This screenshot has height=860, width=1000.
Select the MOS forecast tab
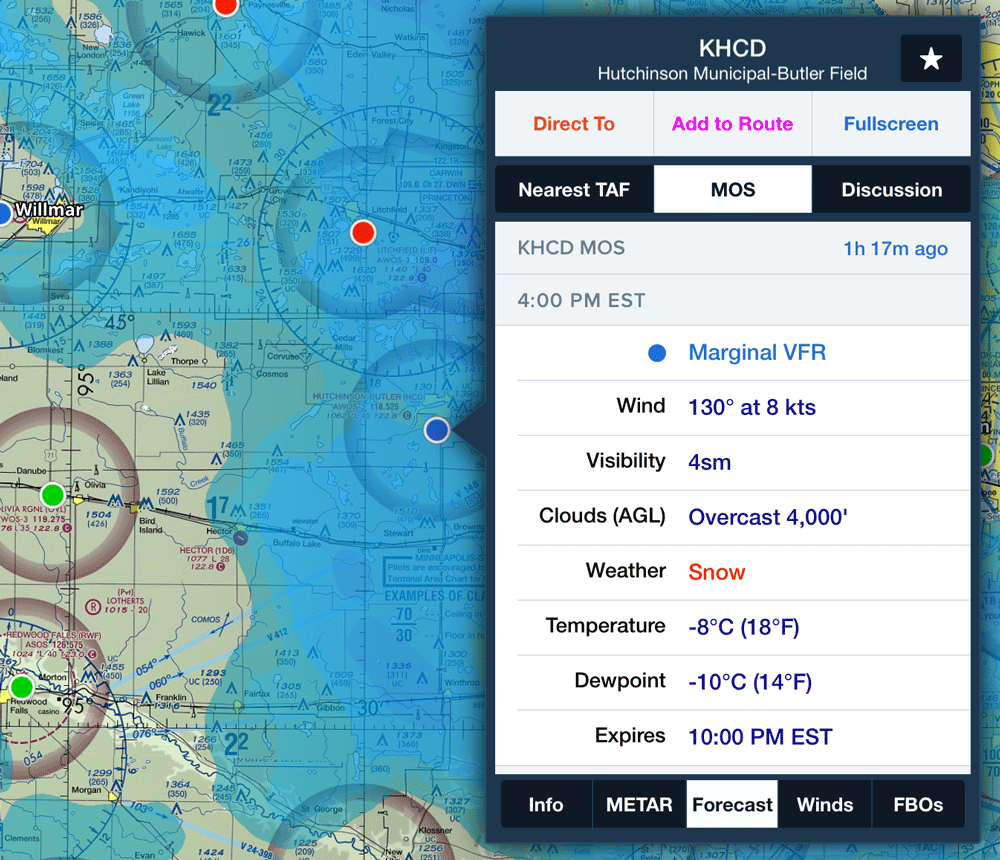tap(733, 190)
